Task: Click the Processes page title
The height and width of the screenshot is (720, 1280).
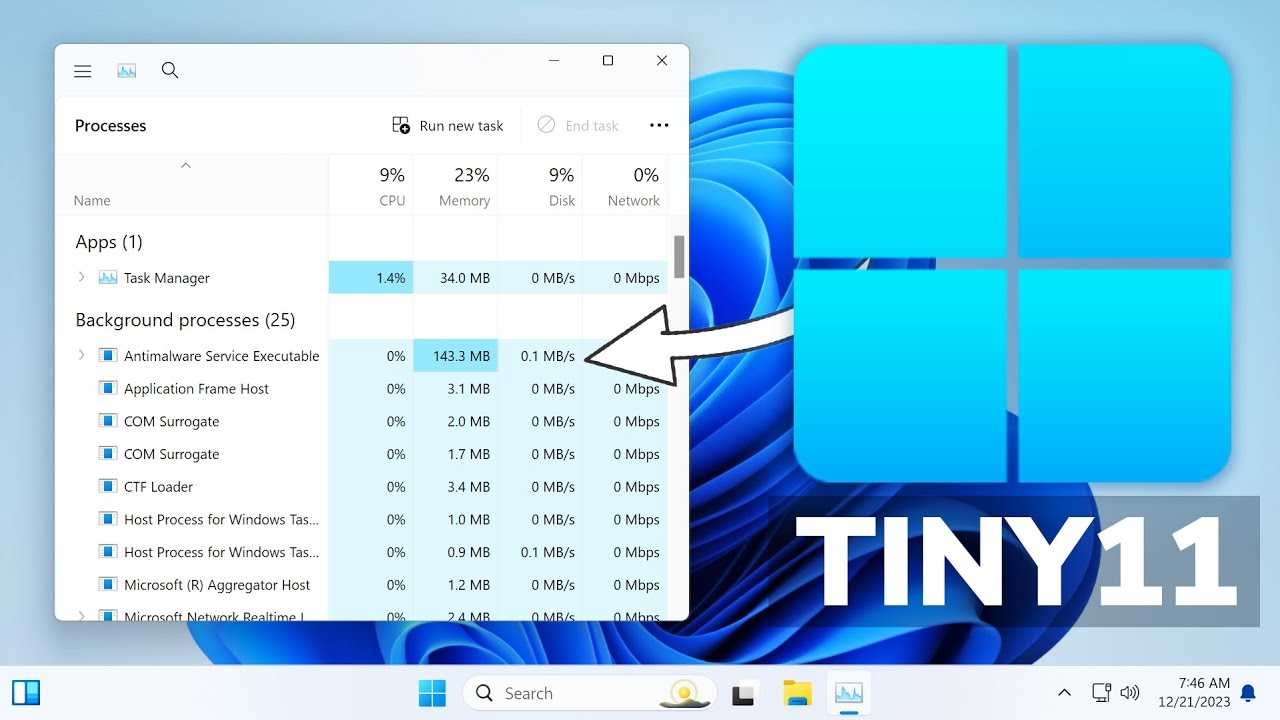Action: pos(110,125)
